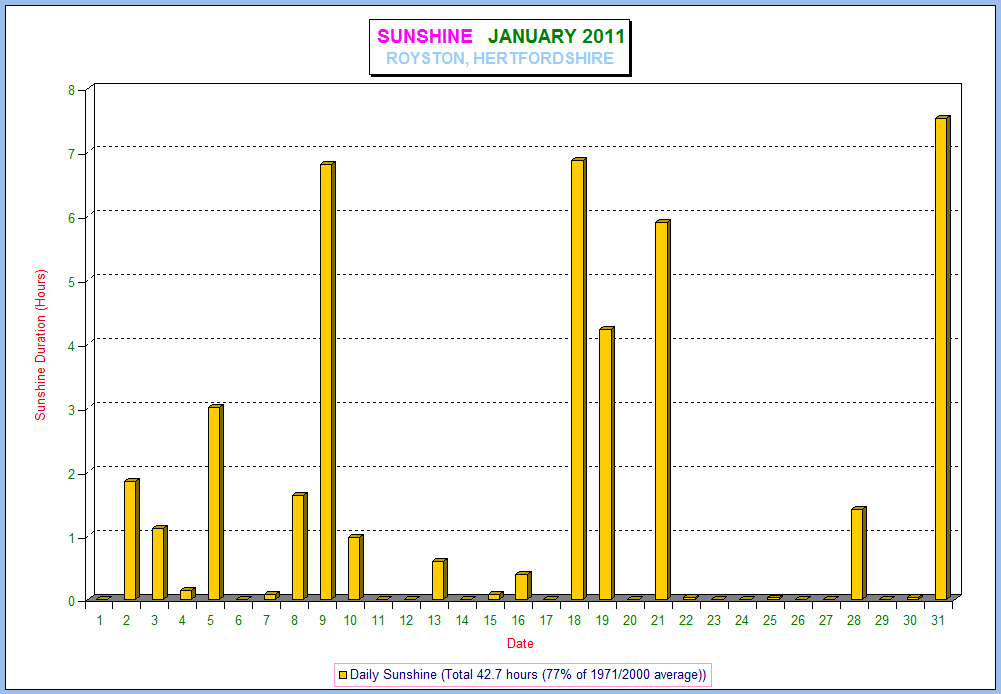Select the bar for date 16
Viewport: 1001px width, 694px height.
coord(523,585)
